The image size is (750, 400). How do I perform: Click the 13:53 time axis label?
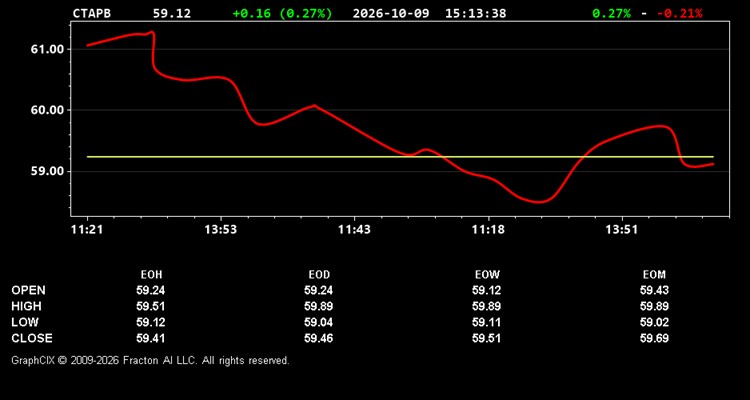221,230
